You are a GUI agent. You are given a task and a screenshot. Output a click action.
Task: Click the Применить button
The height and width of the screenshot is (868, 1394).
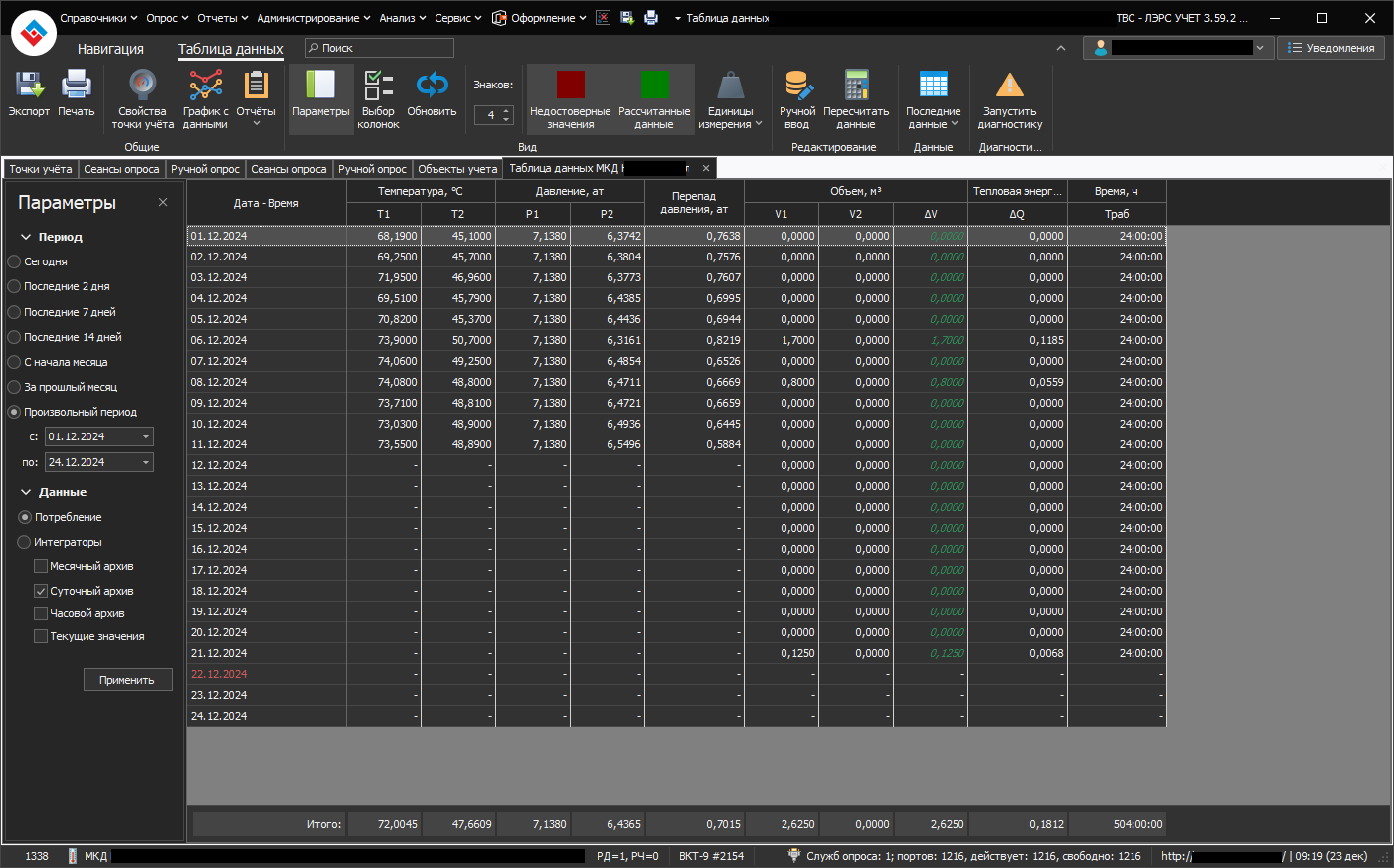click(x=127, y=680)
